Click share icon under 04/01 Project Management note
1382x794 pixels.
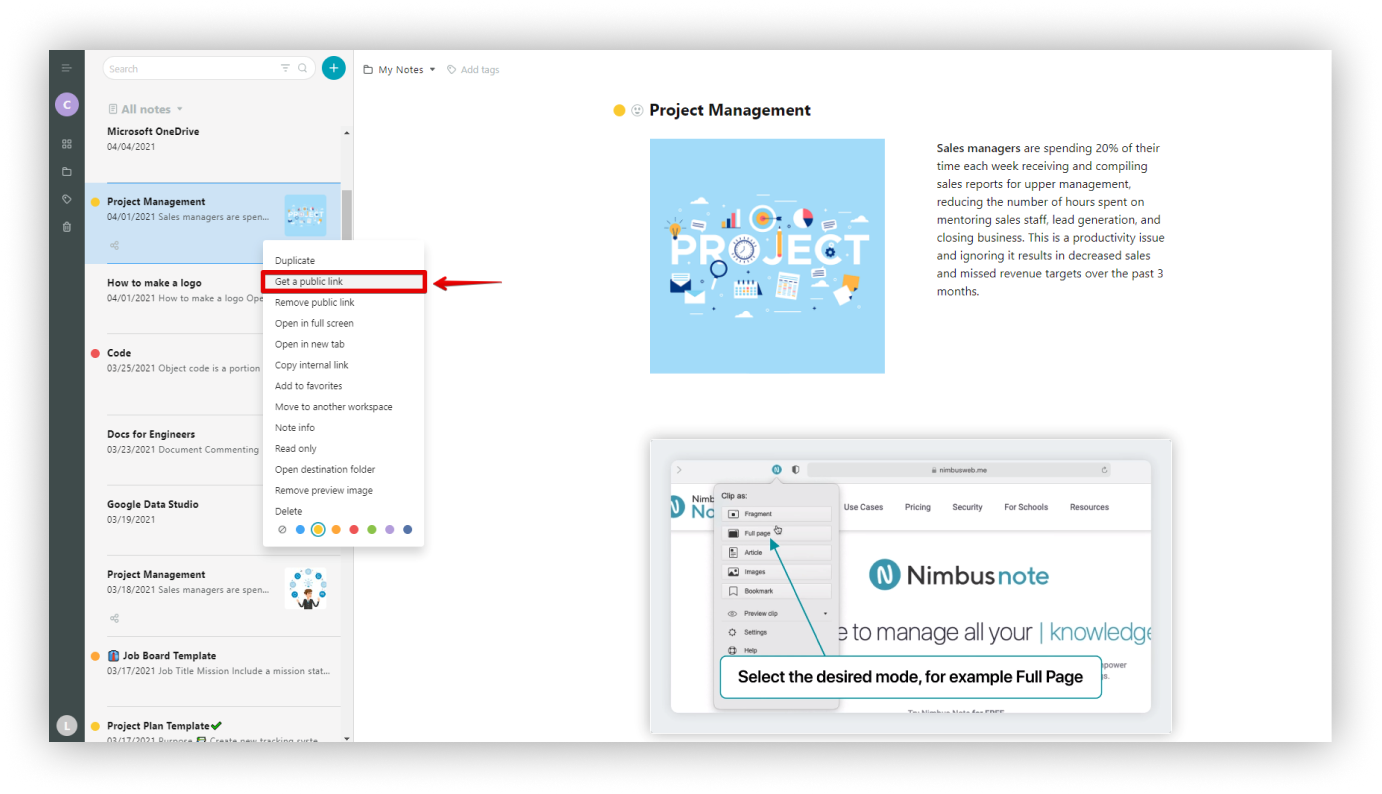[114, 245]
